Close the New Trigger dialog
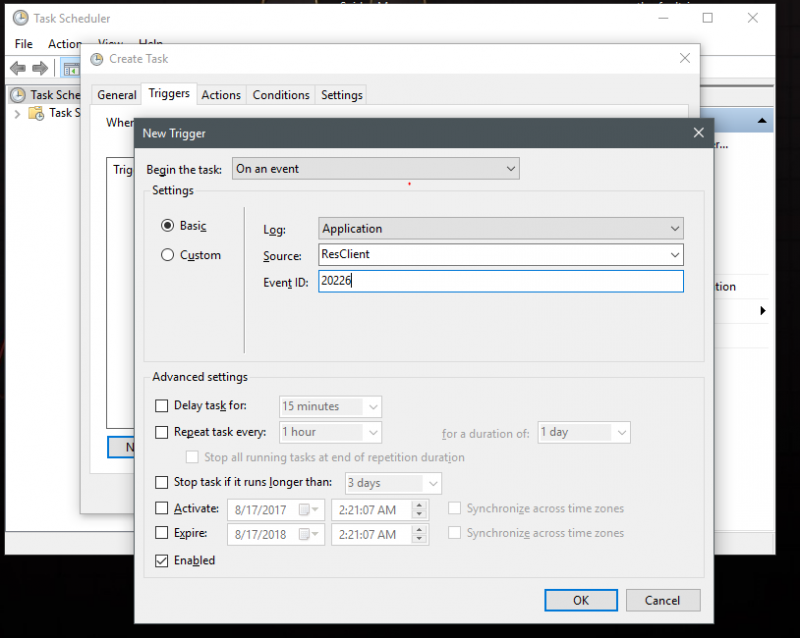The image size is (800, 638). coord(697,133)
